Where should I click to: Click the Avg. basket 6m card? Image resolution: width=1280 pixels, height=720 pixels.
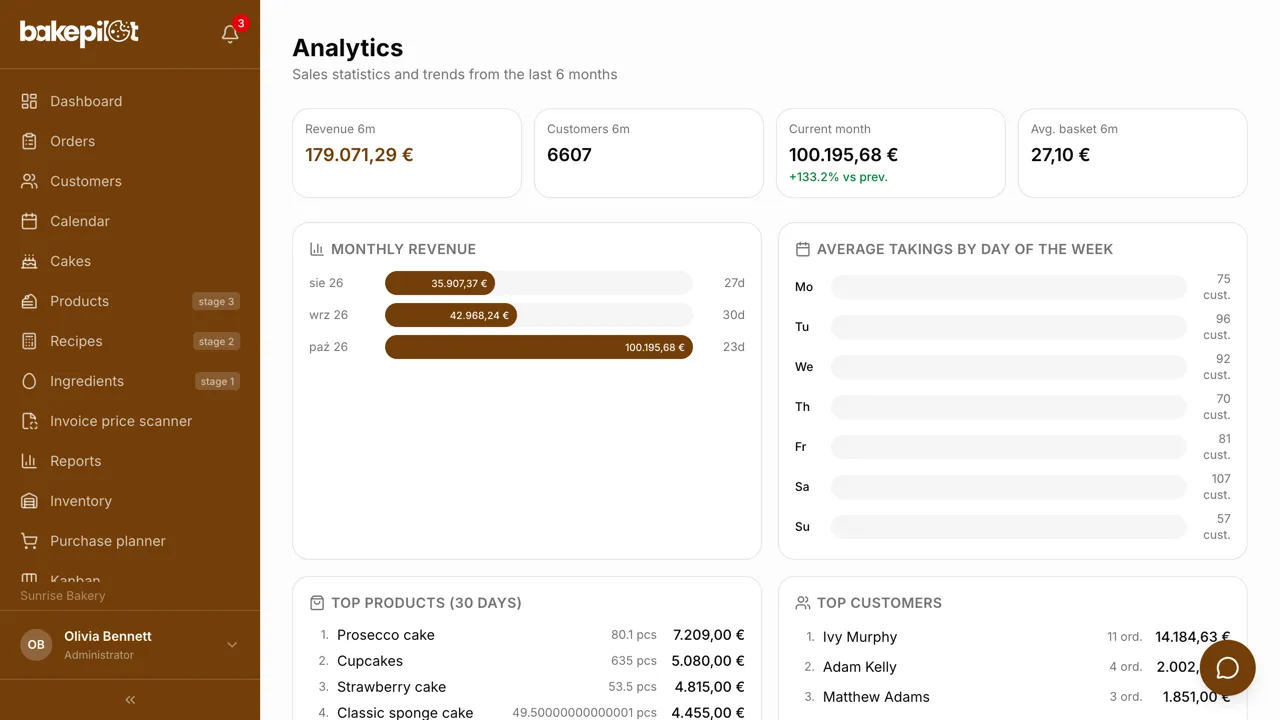pos(1133,153)
